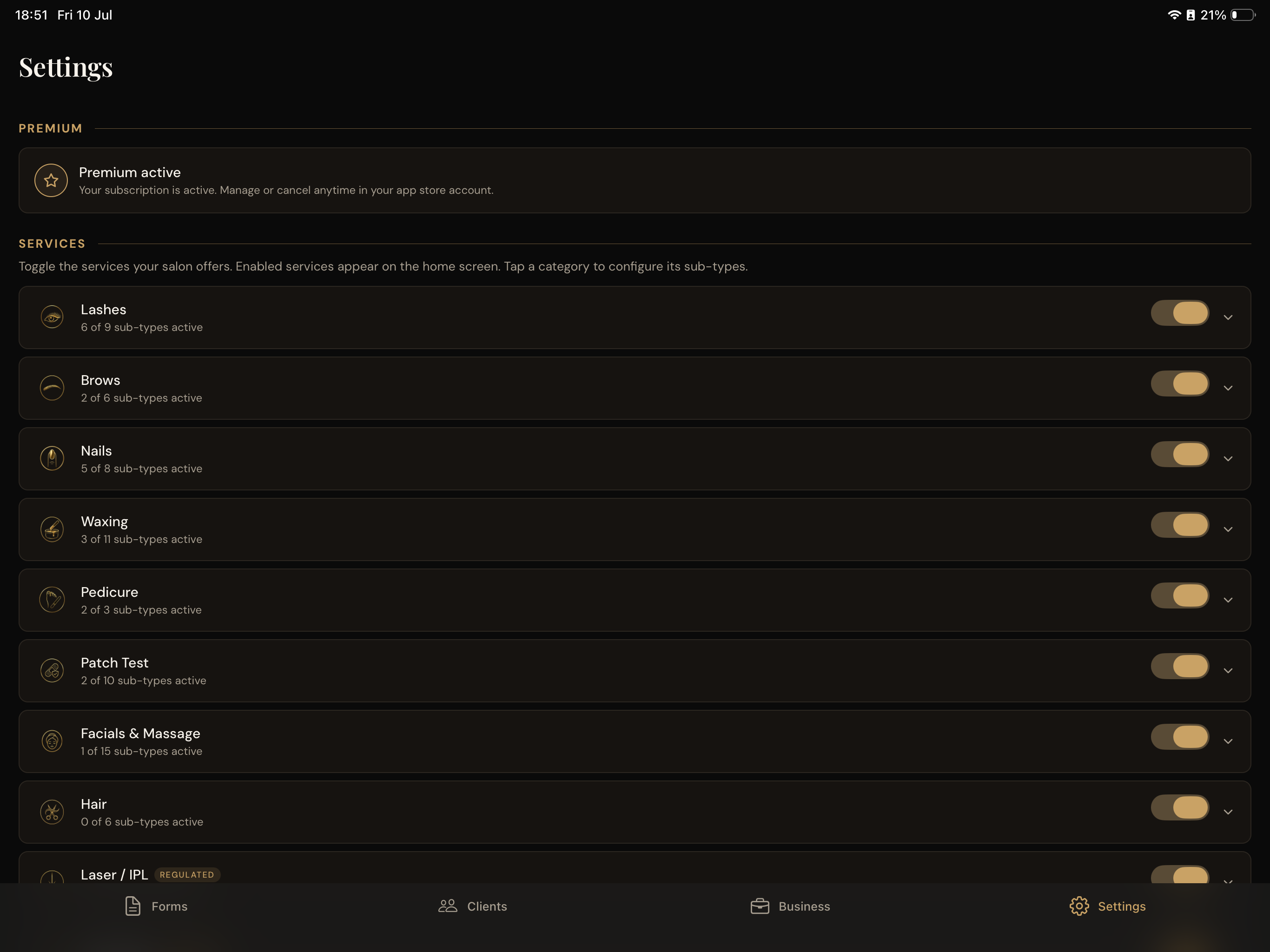The width and height of the screenshot is (1270, 952).
Task: Click the Patch Test bandage icon
Action: pyautogui.click(x=52, y=670)
